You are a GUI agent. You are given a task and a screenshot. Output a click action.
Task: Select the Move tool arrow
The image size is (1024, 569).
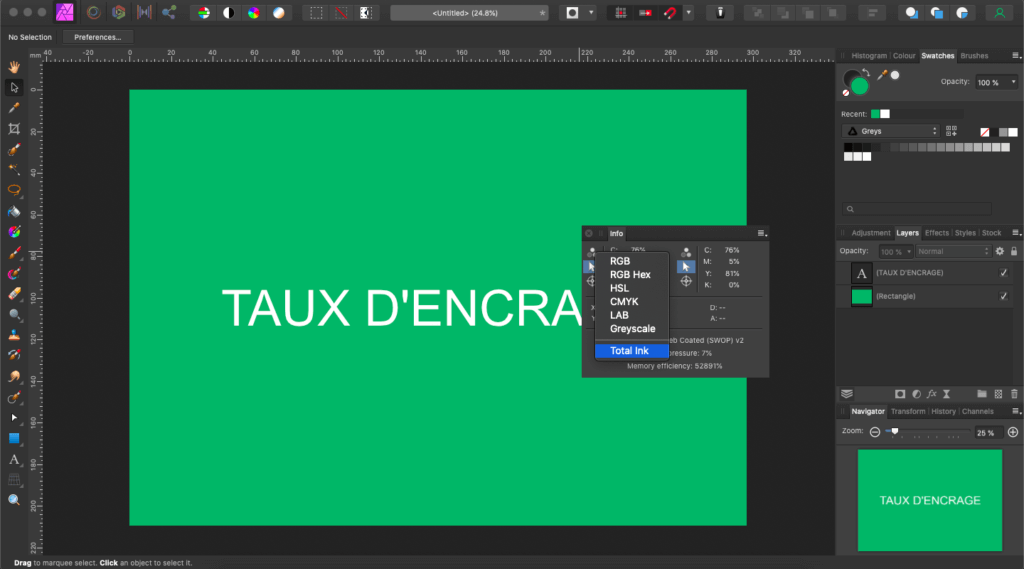(x=14, y=88)
